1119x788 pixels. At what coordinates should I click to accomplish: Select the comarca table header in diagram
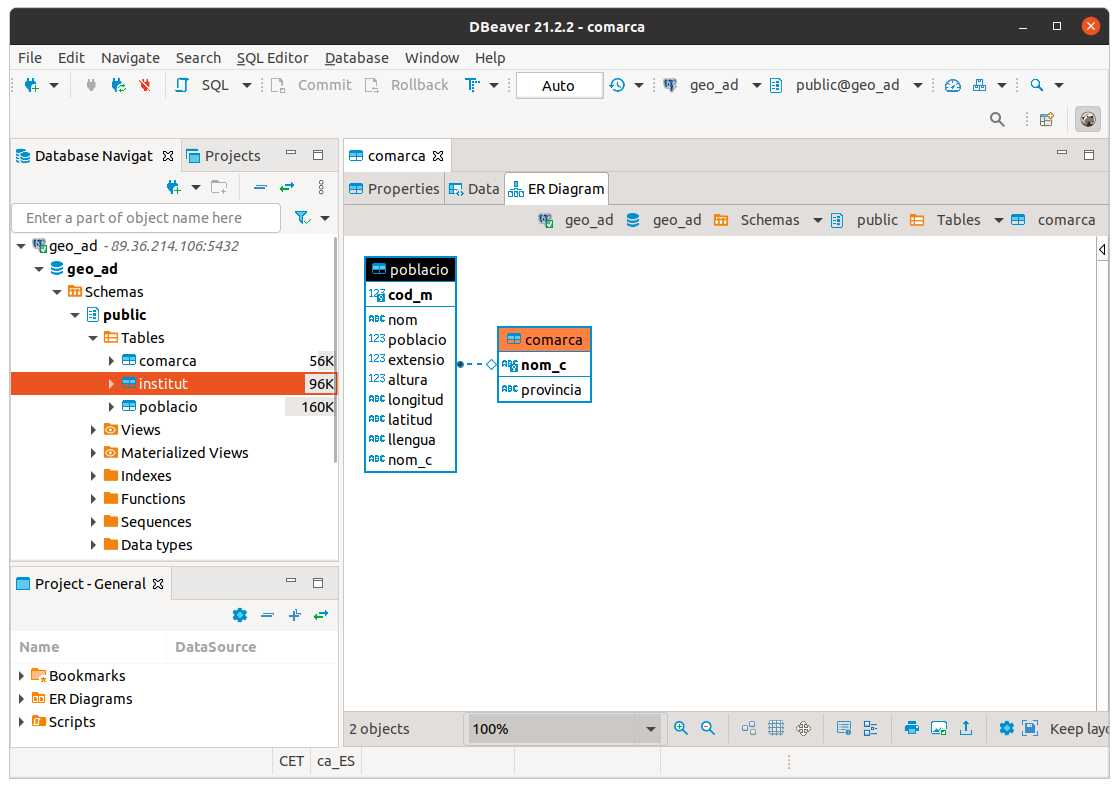[545, 340]
